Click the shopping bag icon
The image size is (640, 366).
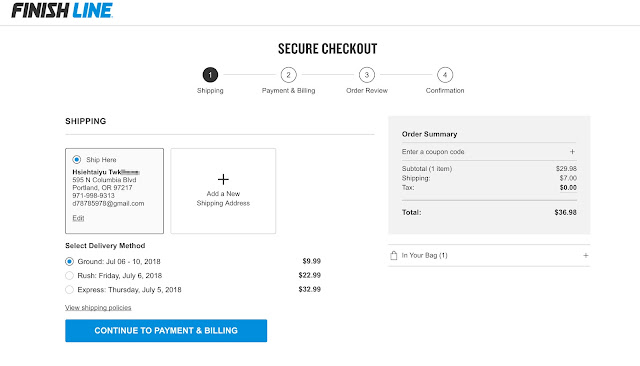coord(393,255)
